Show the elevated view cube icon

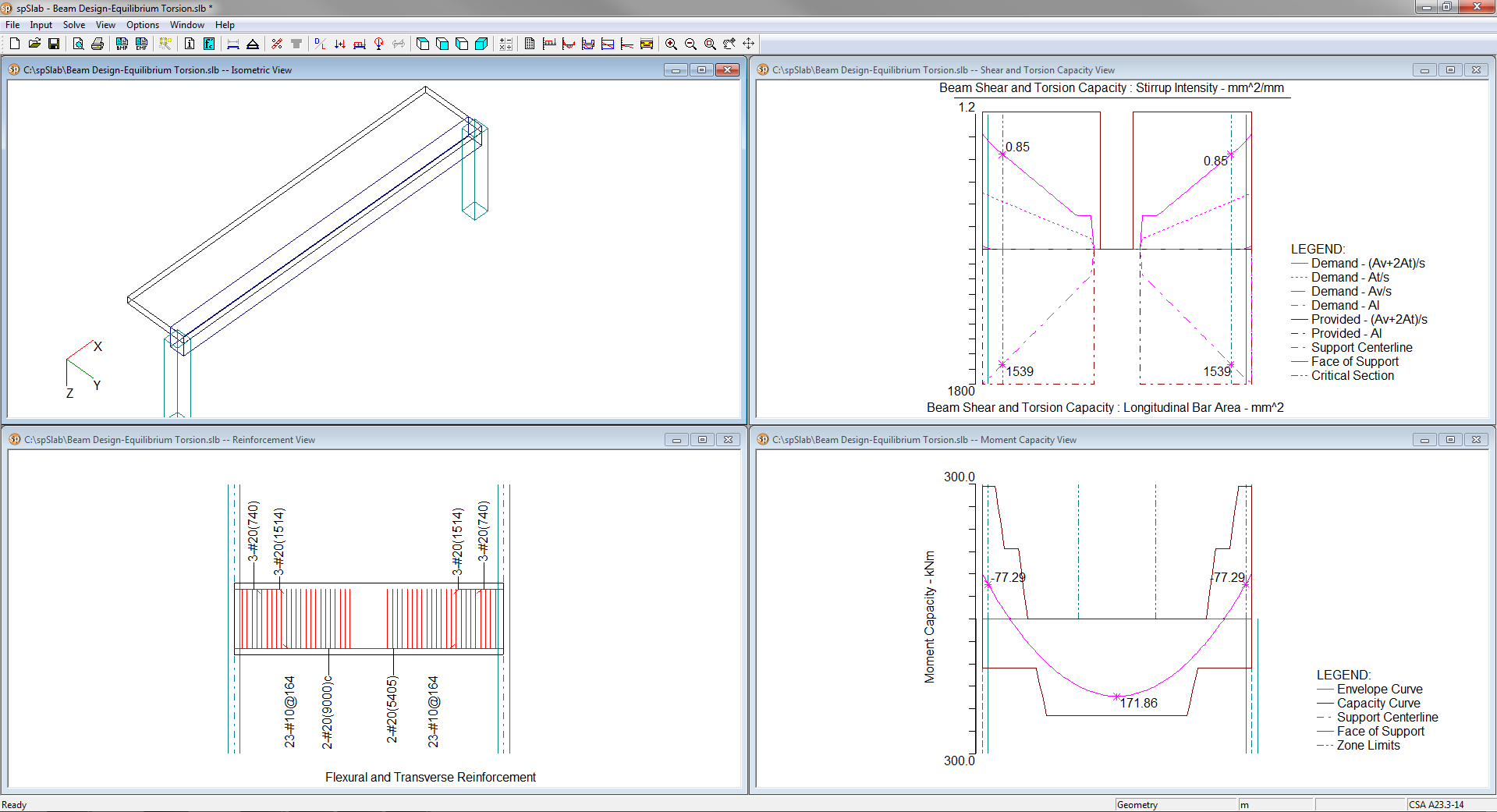[x=442, y=44]
